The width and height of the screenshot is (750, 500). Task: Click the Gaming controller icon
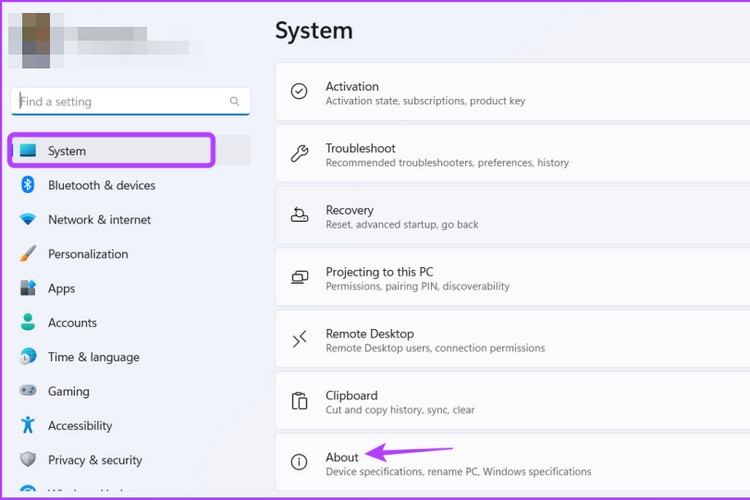[28, 390]
